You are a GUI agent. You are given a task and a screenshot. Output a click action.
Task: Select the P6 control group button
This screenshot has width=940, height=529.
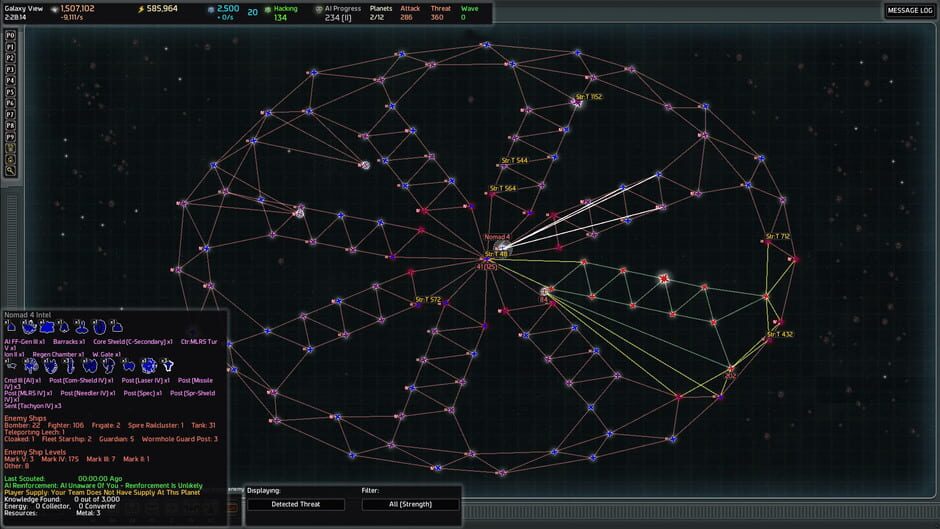pyautogui.click(x=10, y=103)
